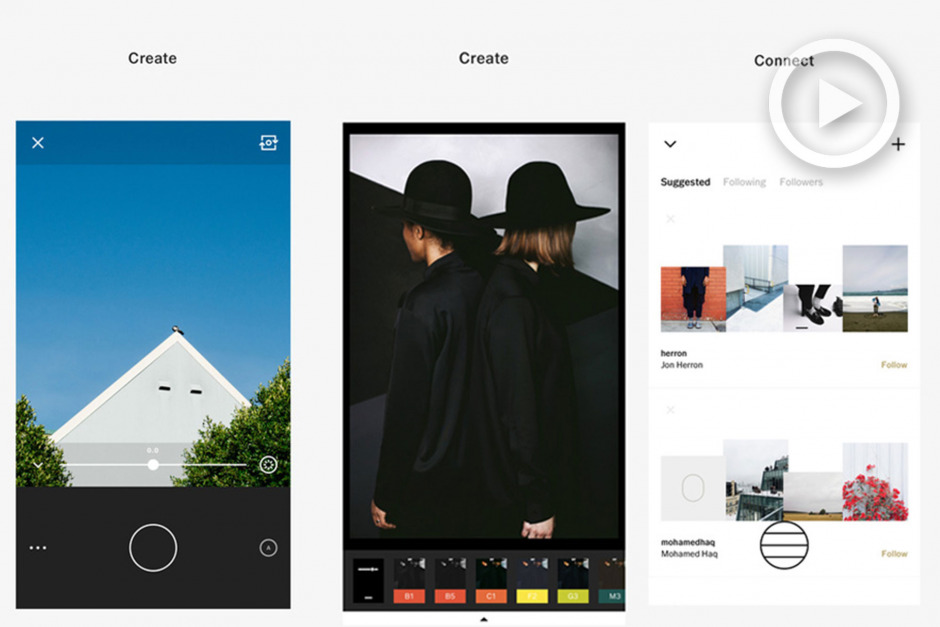Image resolution: width=940 pixels, height=627 pixels.
Task: Play the video overlay button
Action: coord(834,104)
